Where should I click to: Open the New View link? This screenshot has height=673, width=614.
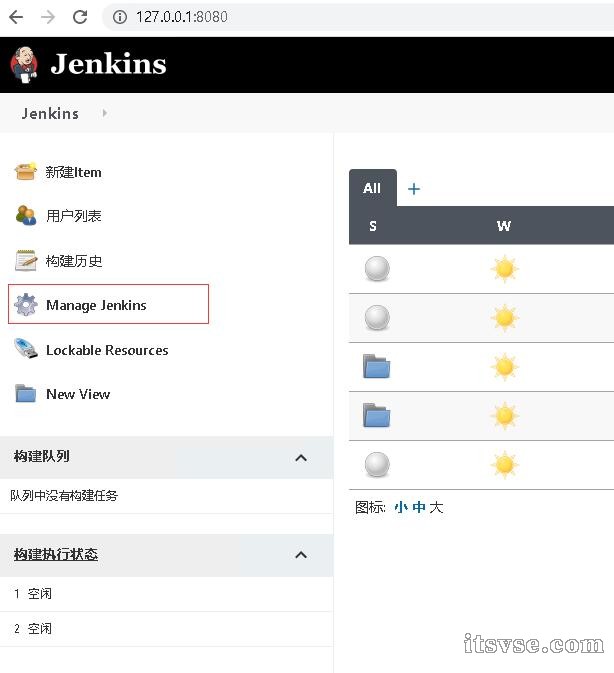(x=78, y=394)
